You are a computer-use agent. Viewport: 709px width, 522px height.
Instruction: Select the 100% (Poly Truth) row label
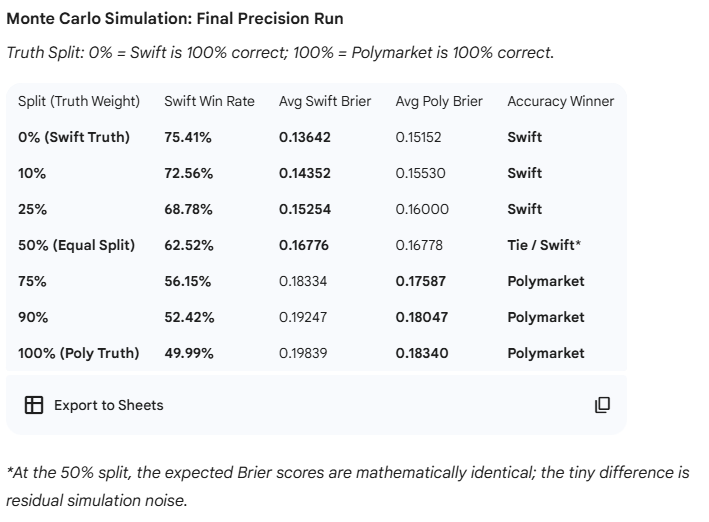coord(79,353)
